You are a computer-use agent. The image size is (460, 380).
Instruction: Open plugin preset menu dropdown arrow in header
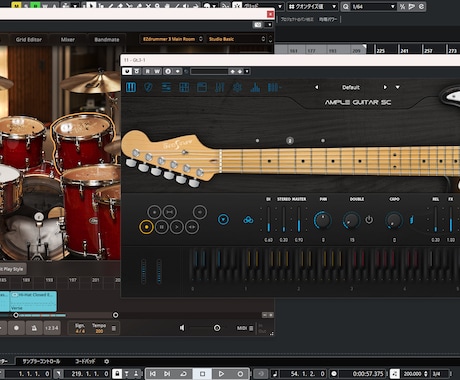247,71
